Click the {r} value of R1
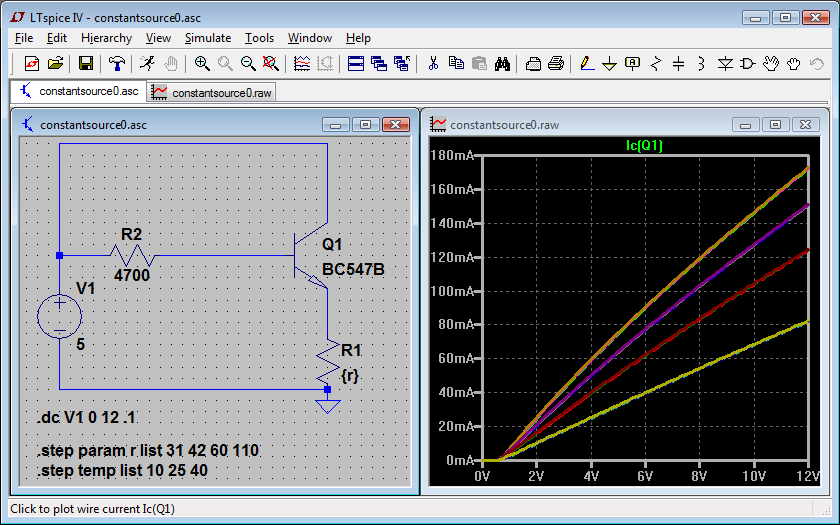840x525 pixels. pyautogui.click(x=350, y=375)
